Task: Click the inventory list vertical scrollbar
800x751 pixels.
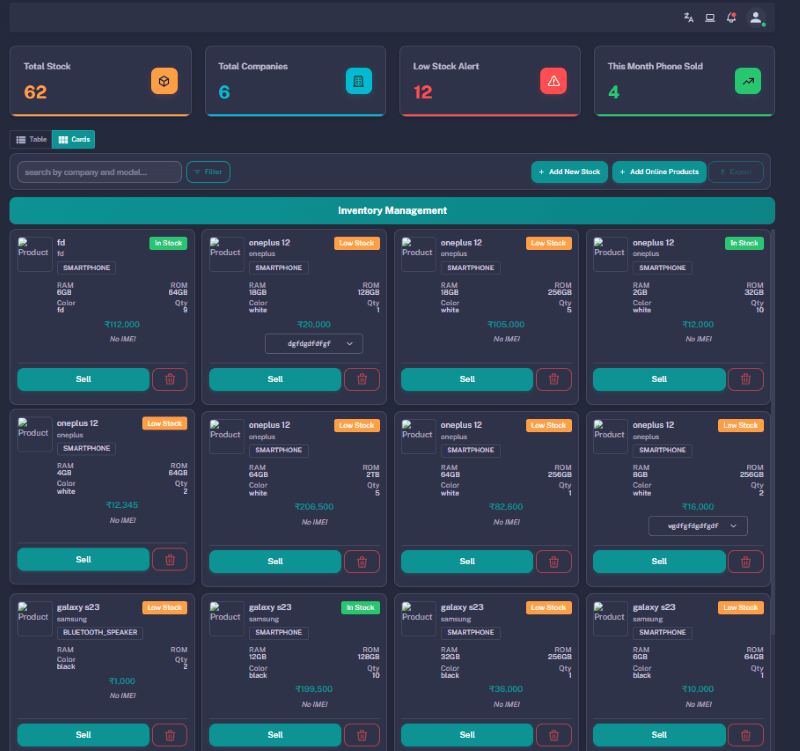Action: [x=773, y=400]
